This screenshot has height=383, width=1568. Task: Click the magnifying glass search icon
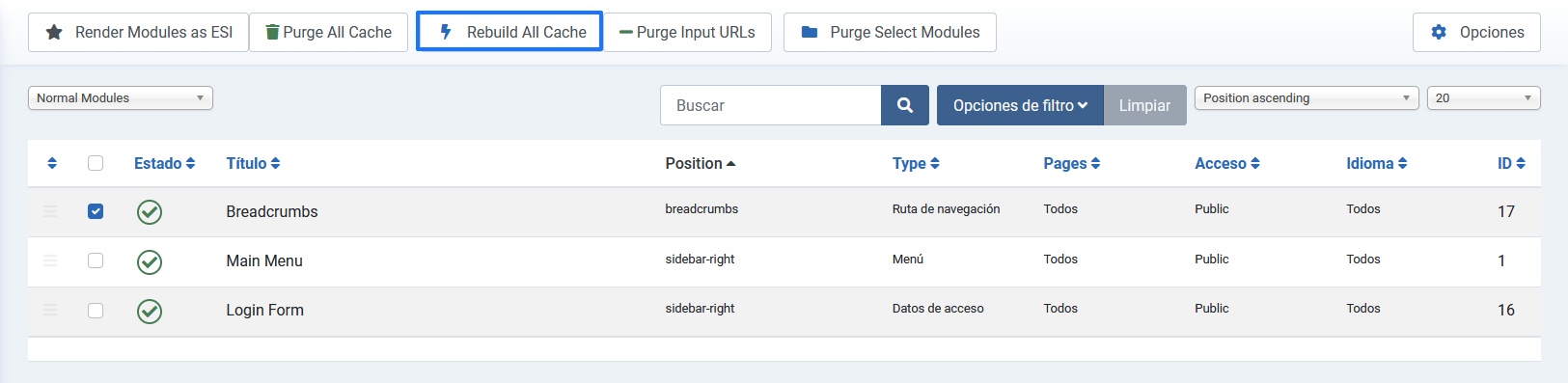[905, 105]
